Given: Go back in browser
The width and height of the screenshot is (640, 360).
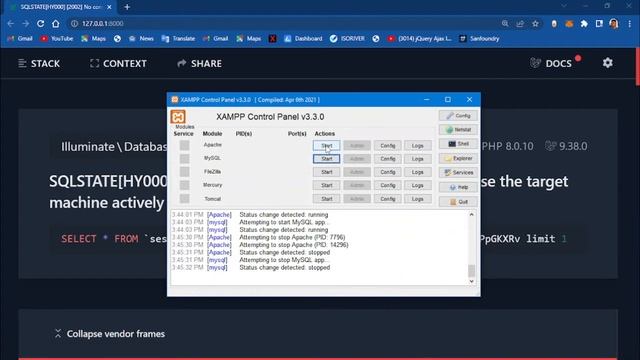Looking at the screenshot, I should [x=11, y=24].
